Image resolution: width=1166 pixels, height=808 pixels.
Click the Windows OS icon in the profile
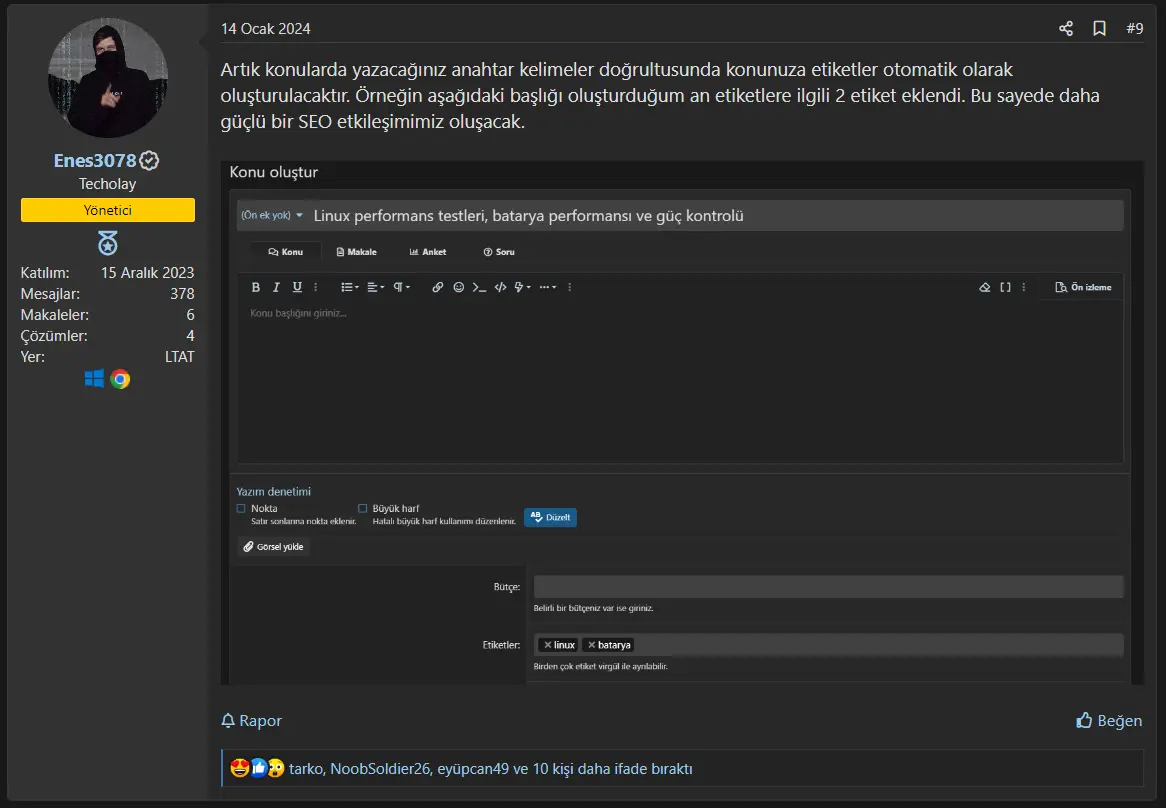94,379
